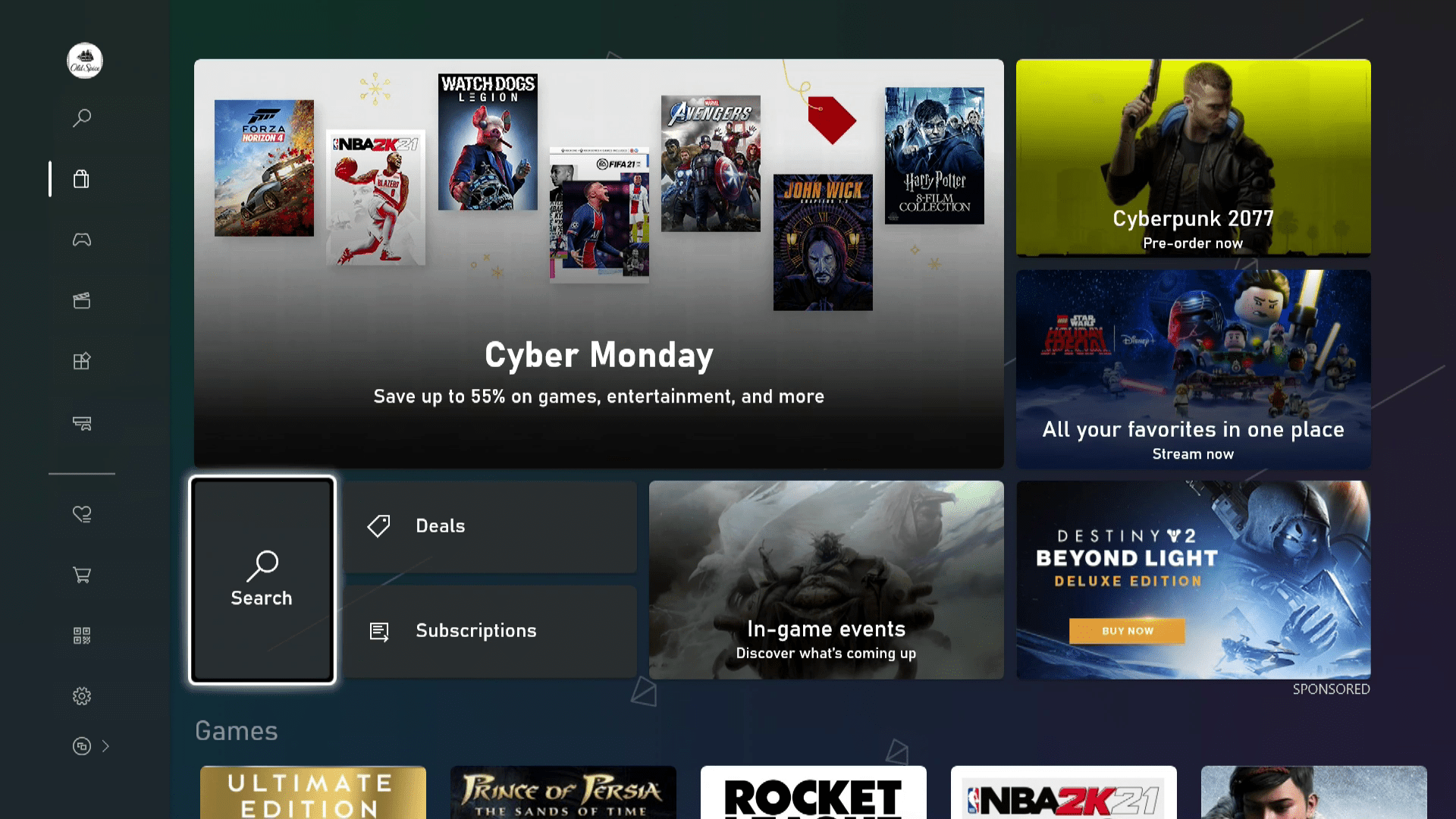1456x819 pixels.
Task: Click the Search icon in sidebar
Action: [82, 118]
